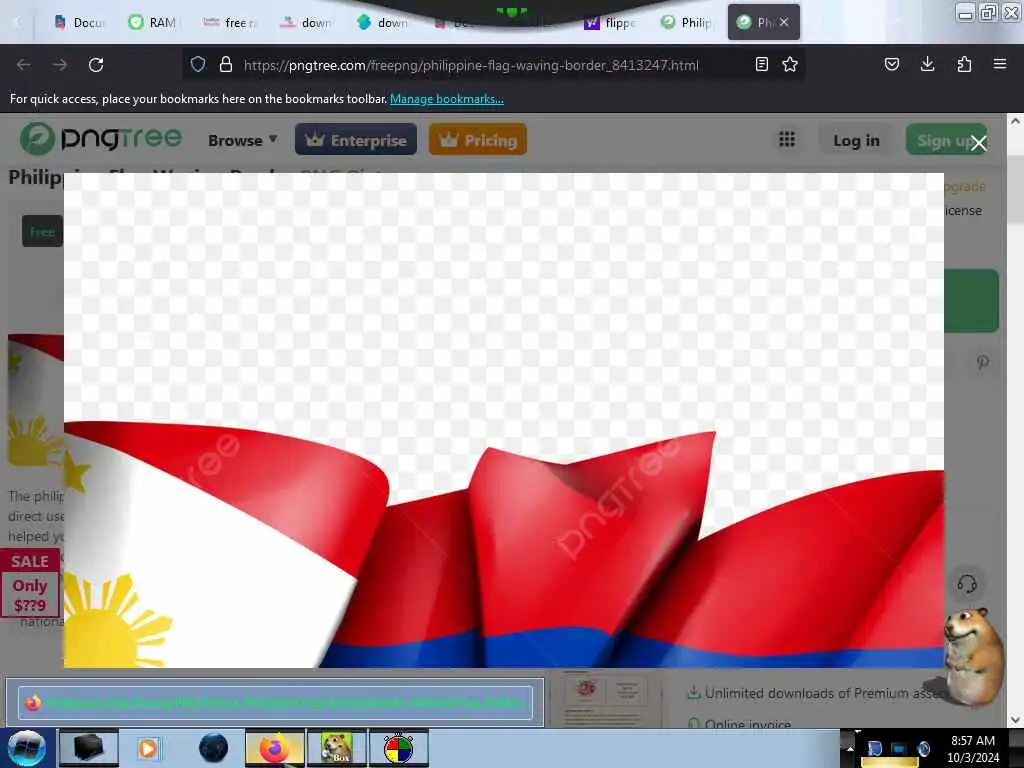Open the Windows Start menu
Screen dimensions: 1024x768
coord(26,748)
